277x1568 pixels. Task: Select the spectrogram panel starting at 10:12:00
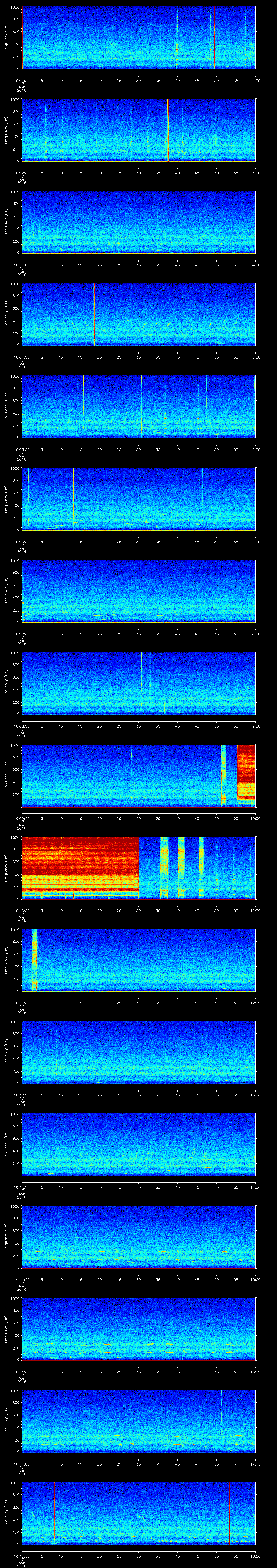(x=138, y=1052)
